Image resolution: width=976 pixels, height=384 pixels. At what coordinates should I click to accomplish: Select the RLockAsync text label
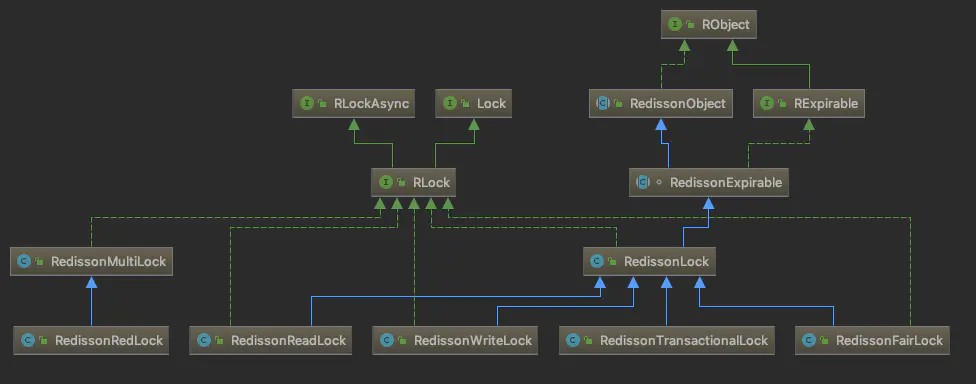click(x=372, y=103)
